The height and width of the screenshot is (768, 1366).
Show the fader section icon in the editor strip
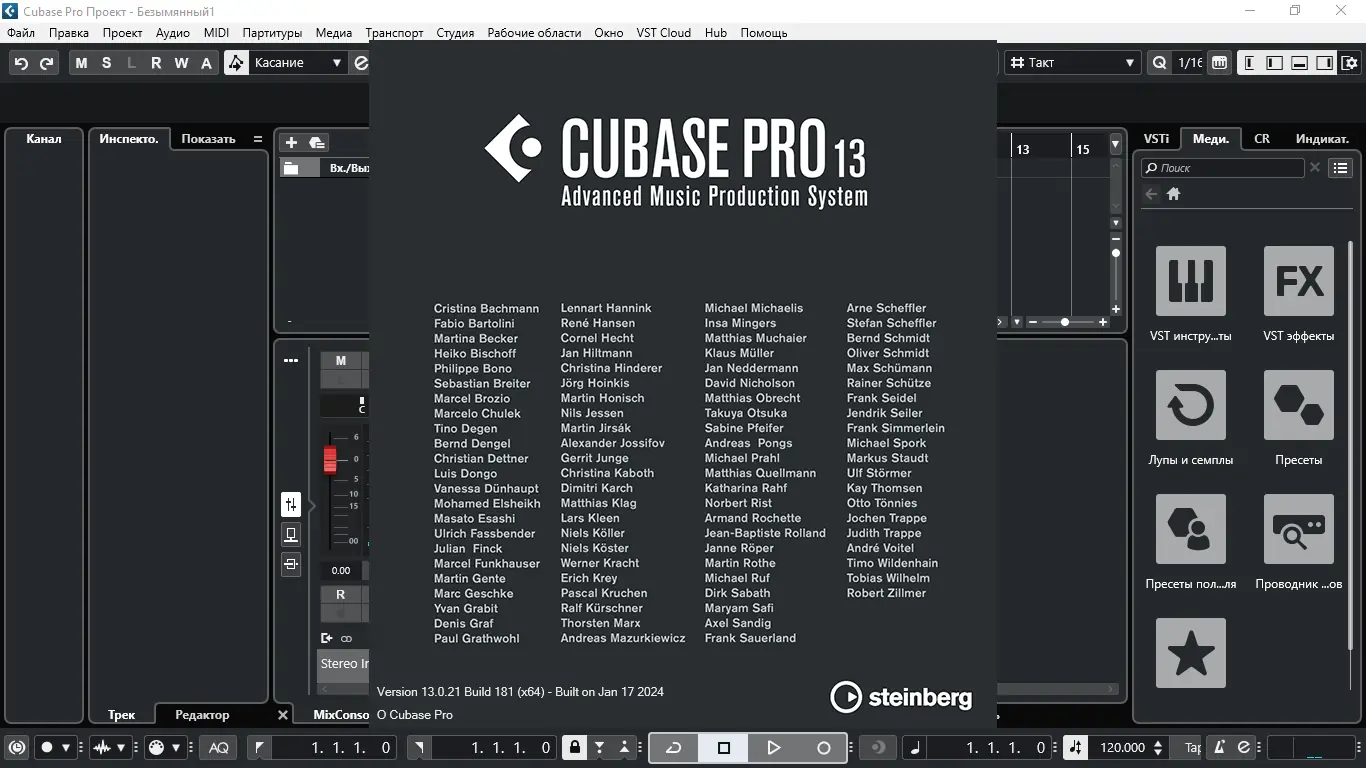click(291, 504)
